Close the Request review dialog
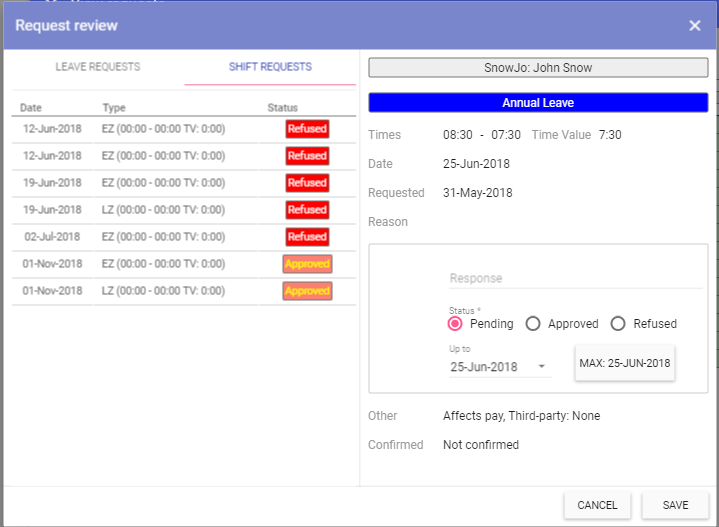 [x=695, y=25]
